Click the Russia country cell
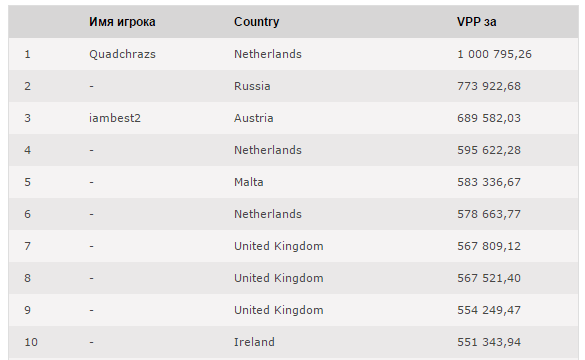The width and height of the screenshot is (585, 360). 252,86
